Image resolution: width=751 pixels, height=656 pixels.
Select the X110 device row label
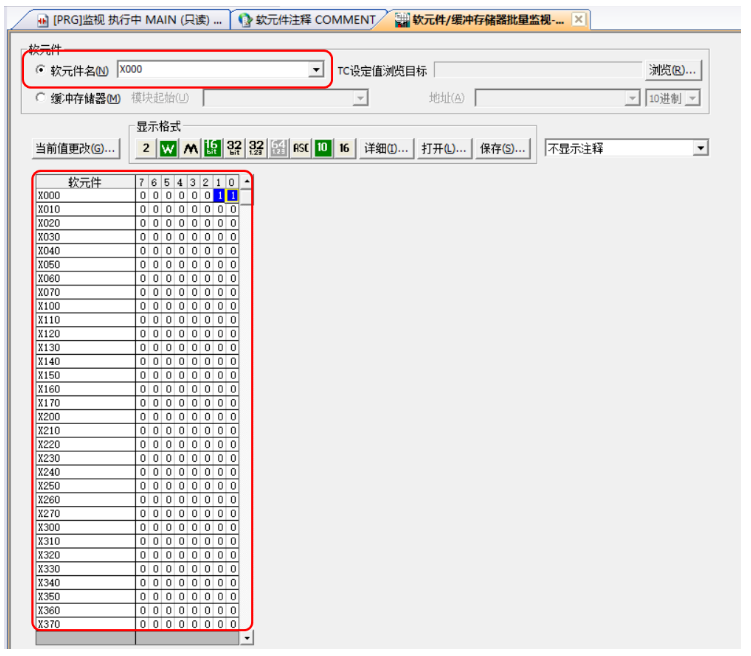(x=86, y=320)
